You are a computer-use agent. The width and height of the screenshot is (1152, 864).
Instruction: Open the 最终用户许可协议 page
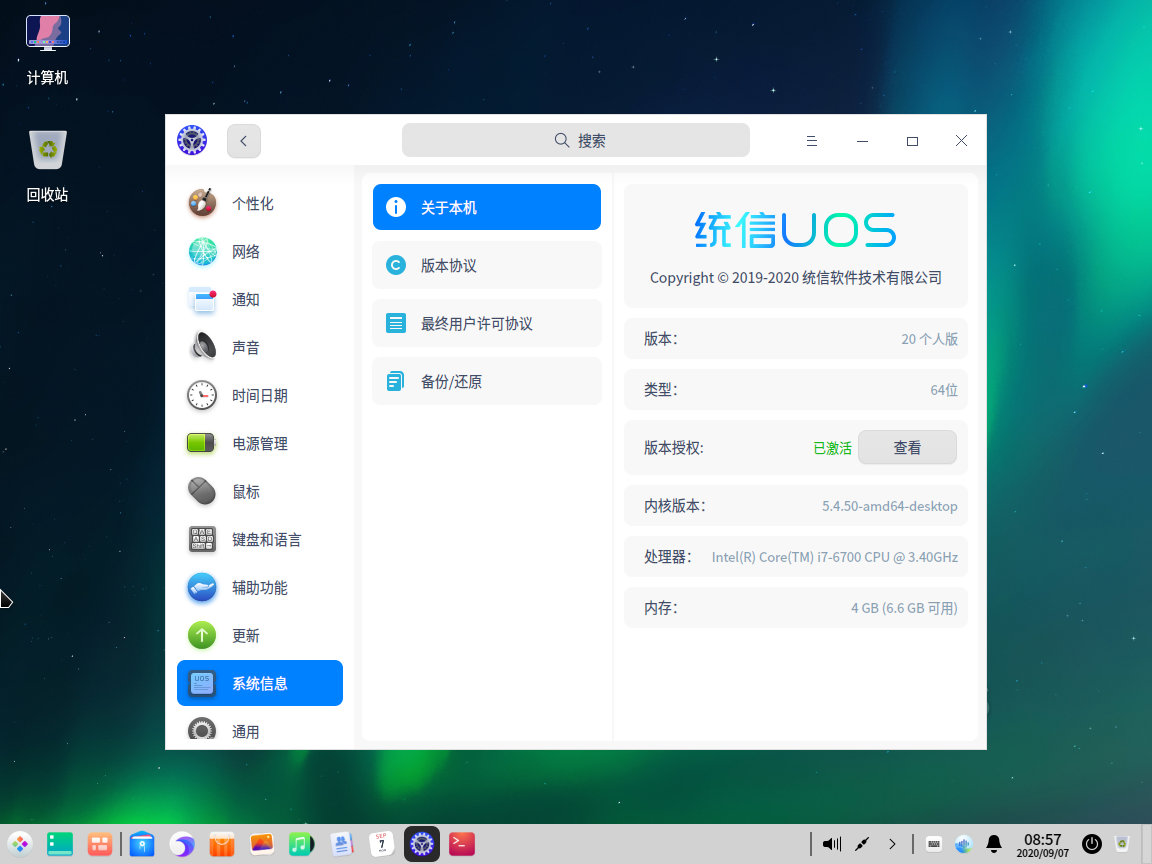coord(486,323)
